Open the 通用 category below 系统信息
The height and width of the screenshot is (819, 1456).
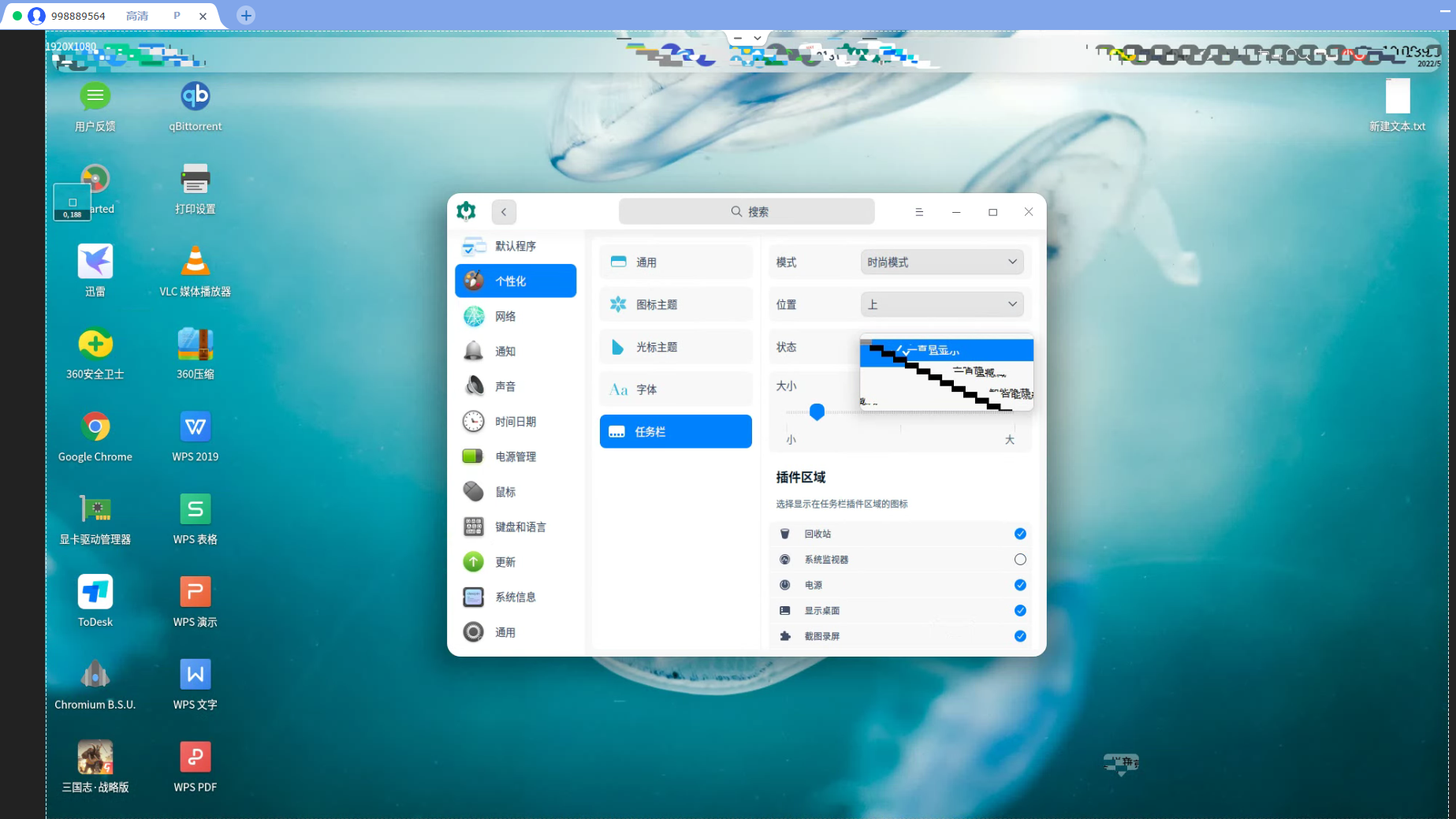tap(516, 632)
